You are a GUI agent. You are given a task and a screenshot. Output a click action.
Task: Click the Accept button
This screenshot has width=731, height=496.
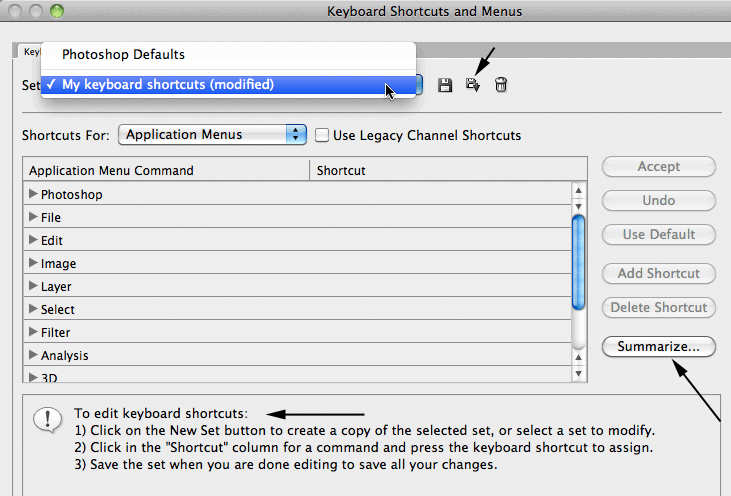click(x=659, y=166)
